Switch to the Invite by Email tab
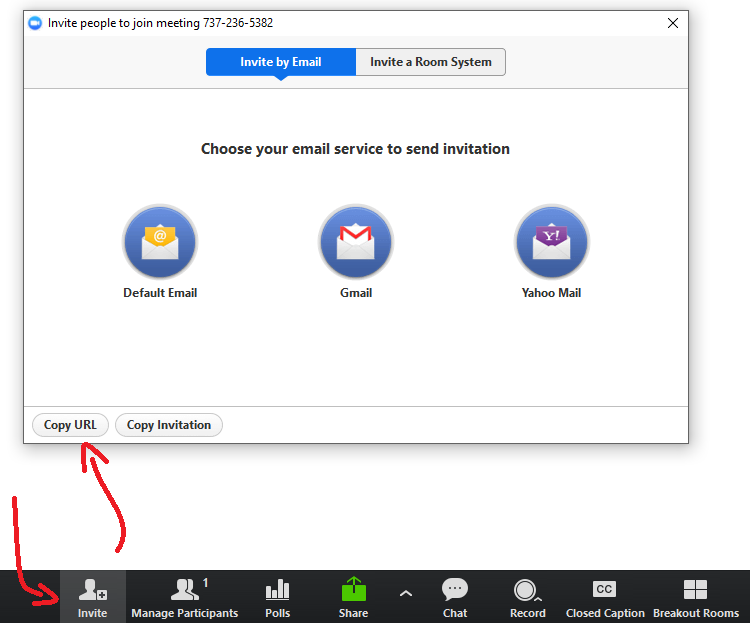The image size is (750, 623). [x=281, y=62]
